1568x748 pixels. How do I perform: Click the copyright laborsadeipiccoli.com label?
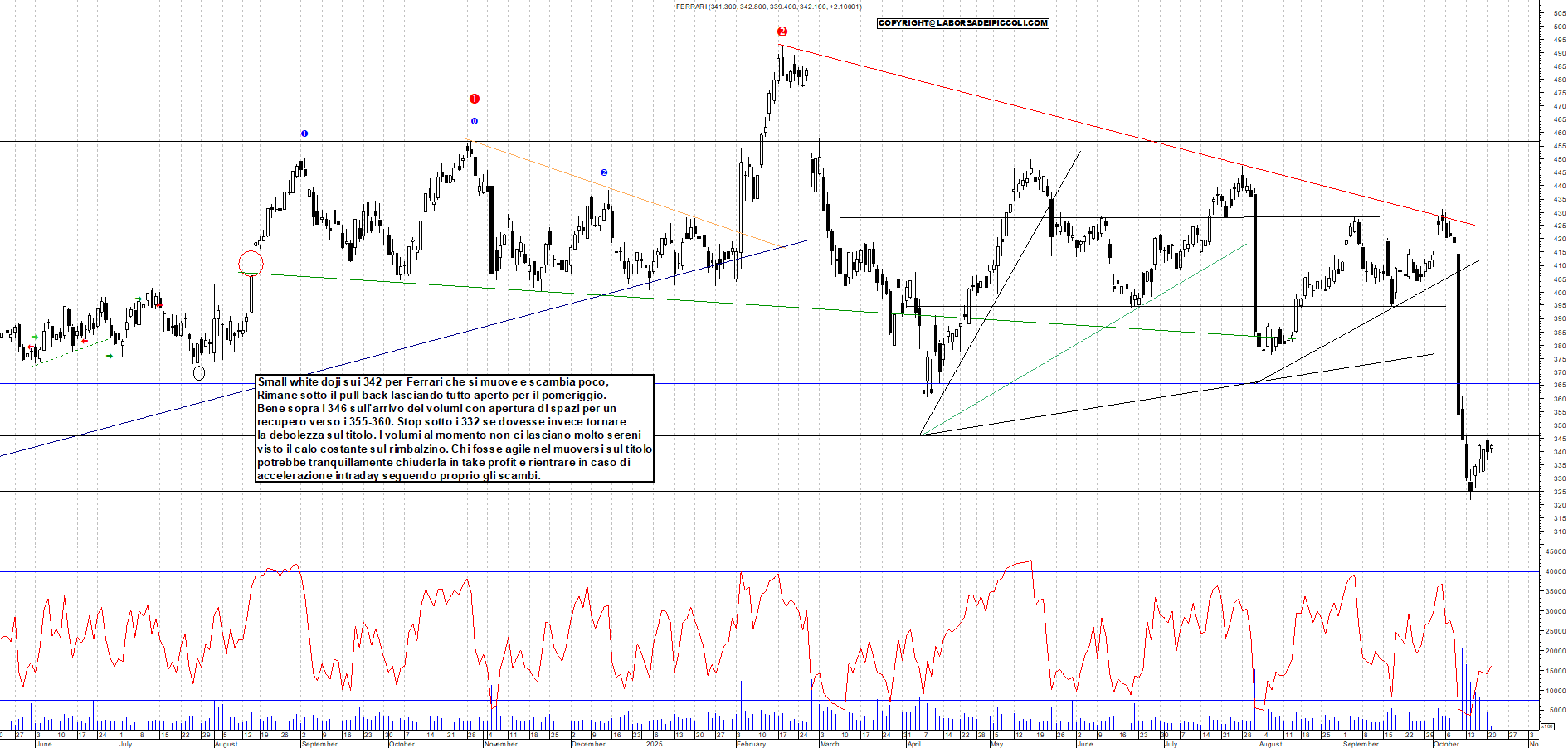(962, 23)
